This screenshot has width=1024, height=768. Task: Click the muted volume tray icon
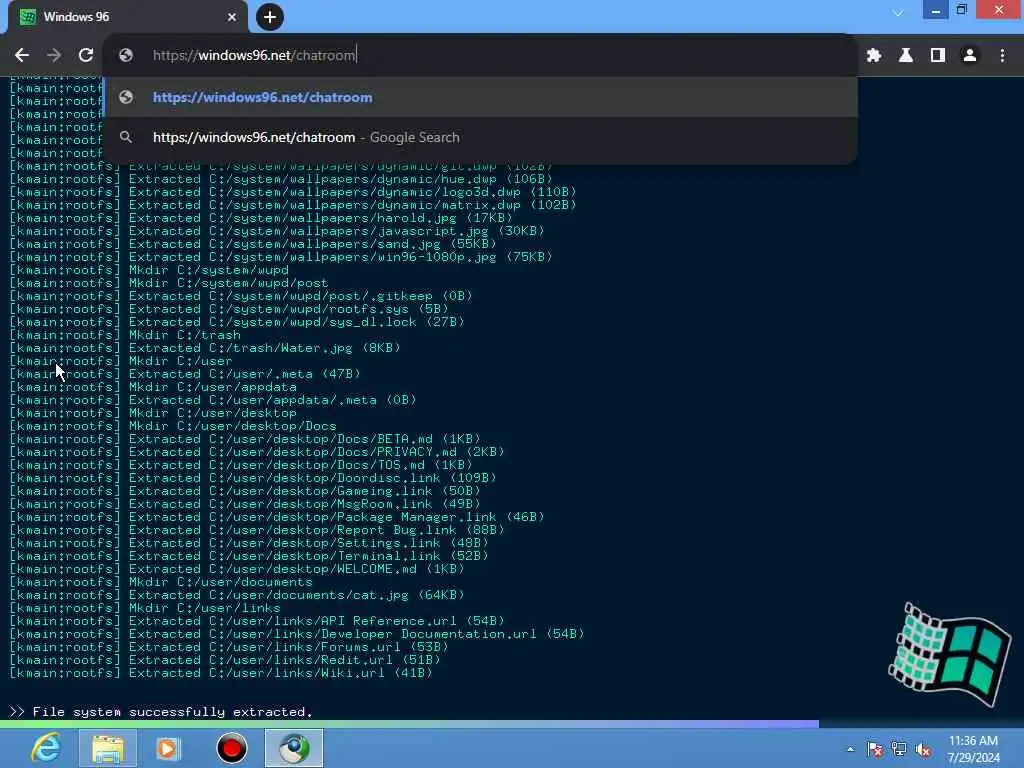(x=923, y=749)
